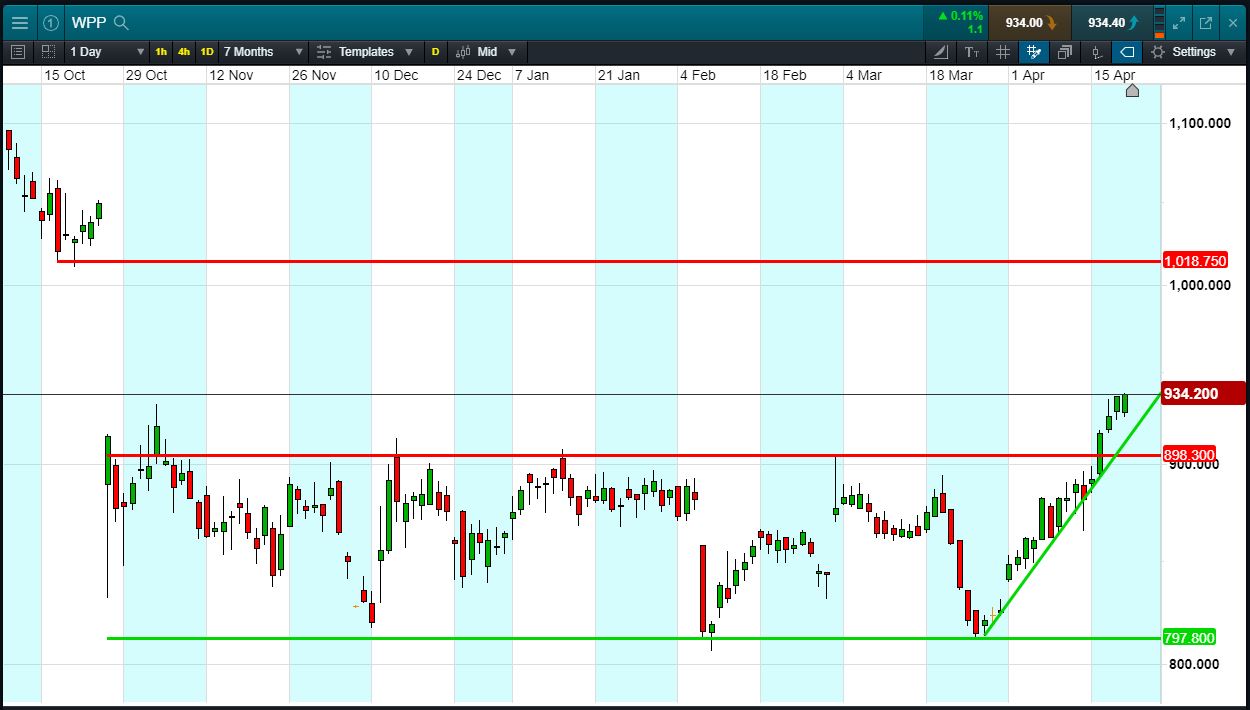This screenshot has width=1250, height=710.
Task: Select the text annotation Tt tool
Action: tap(972, 52)
